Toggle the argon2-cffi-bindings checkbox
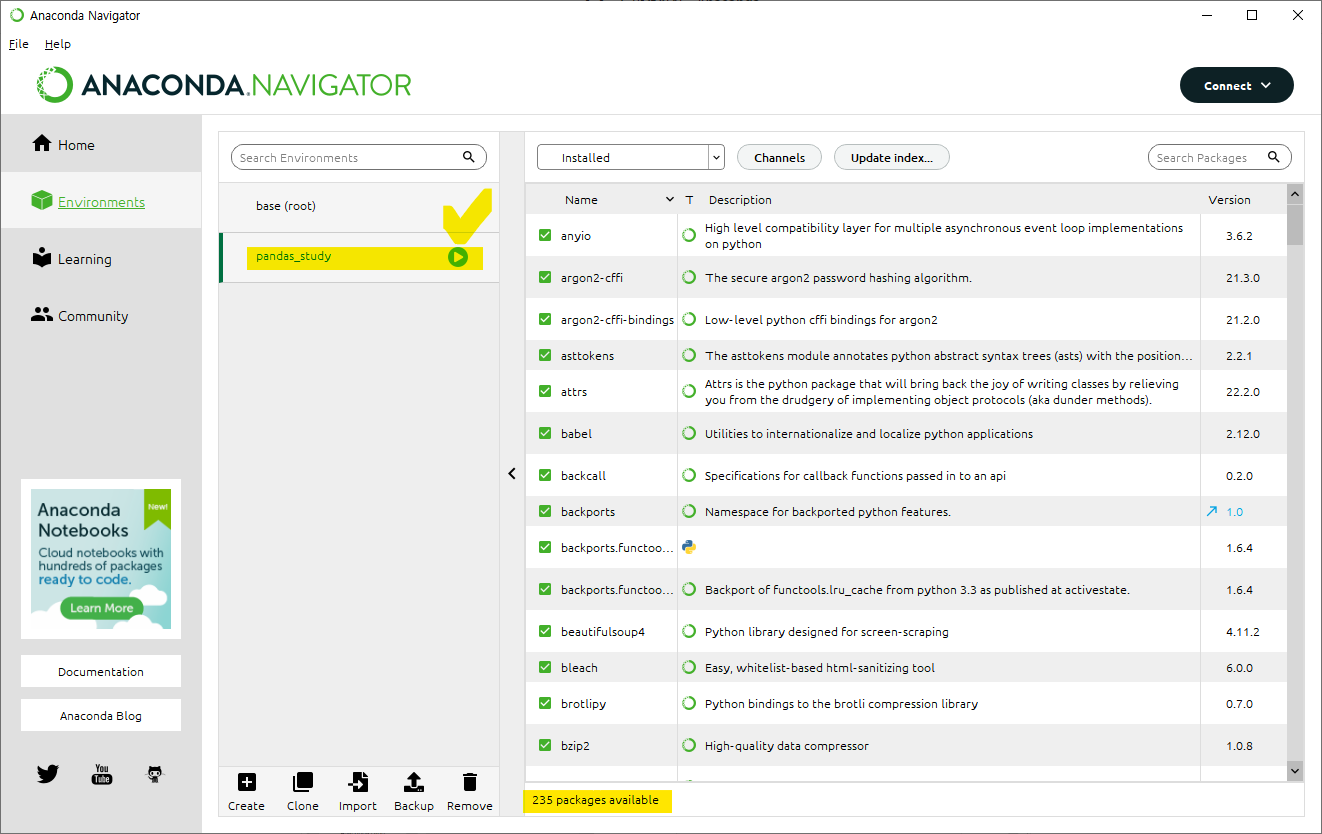This screenshot has height=834, width=1322. pyautogui.click(x=545, y=320)
